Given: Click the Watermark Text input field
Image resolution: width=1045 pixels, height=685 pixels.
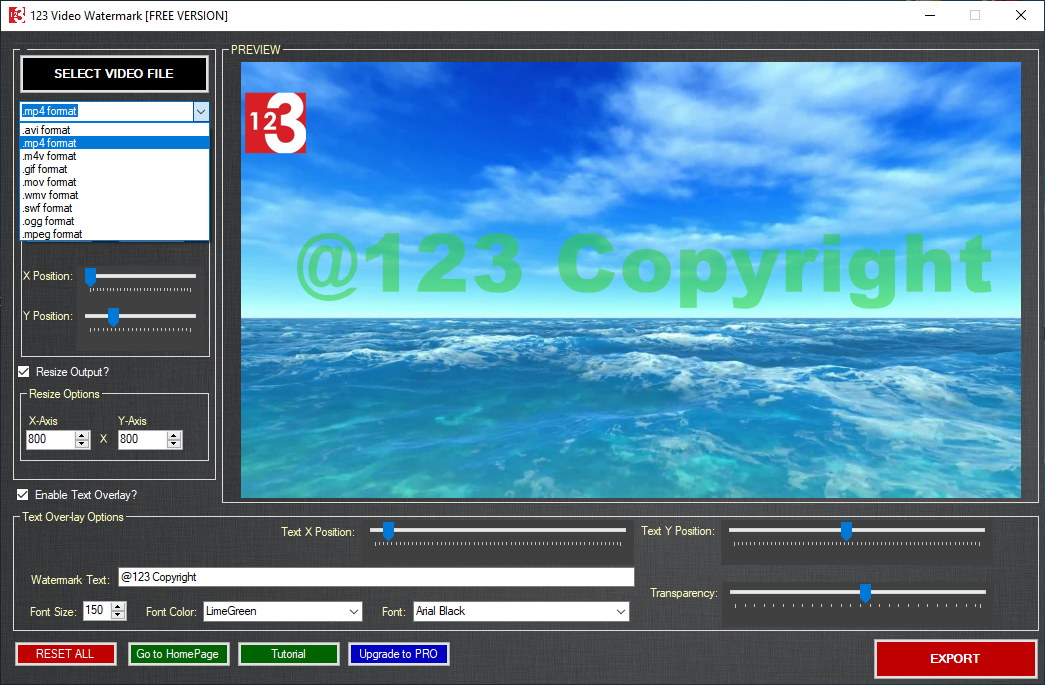Looking at the screenshot, I should 376,577.
